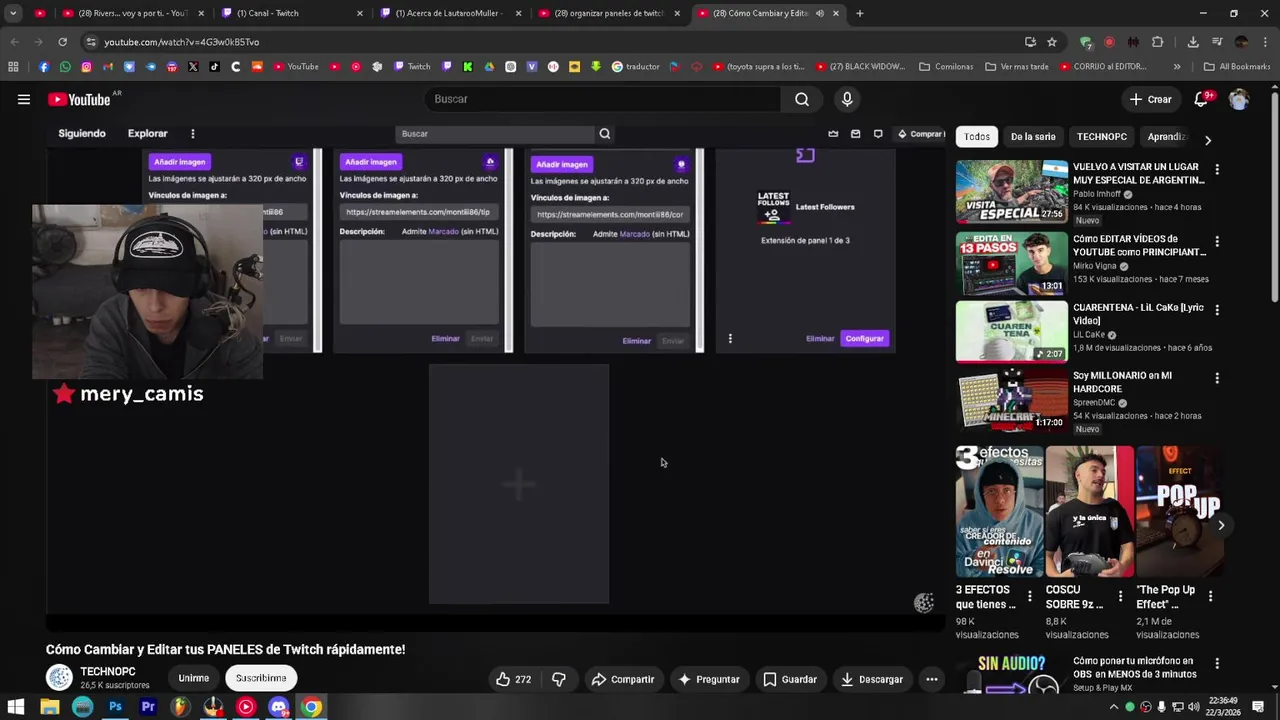Open options menu for VUELVO A VISITAR video

click(1217, 170)
